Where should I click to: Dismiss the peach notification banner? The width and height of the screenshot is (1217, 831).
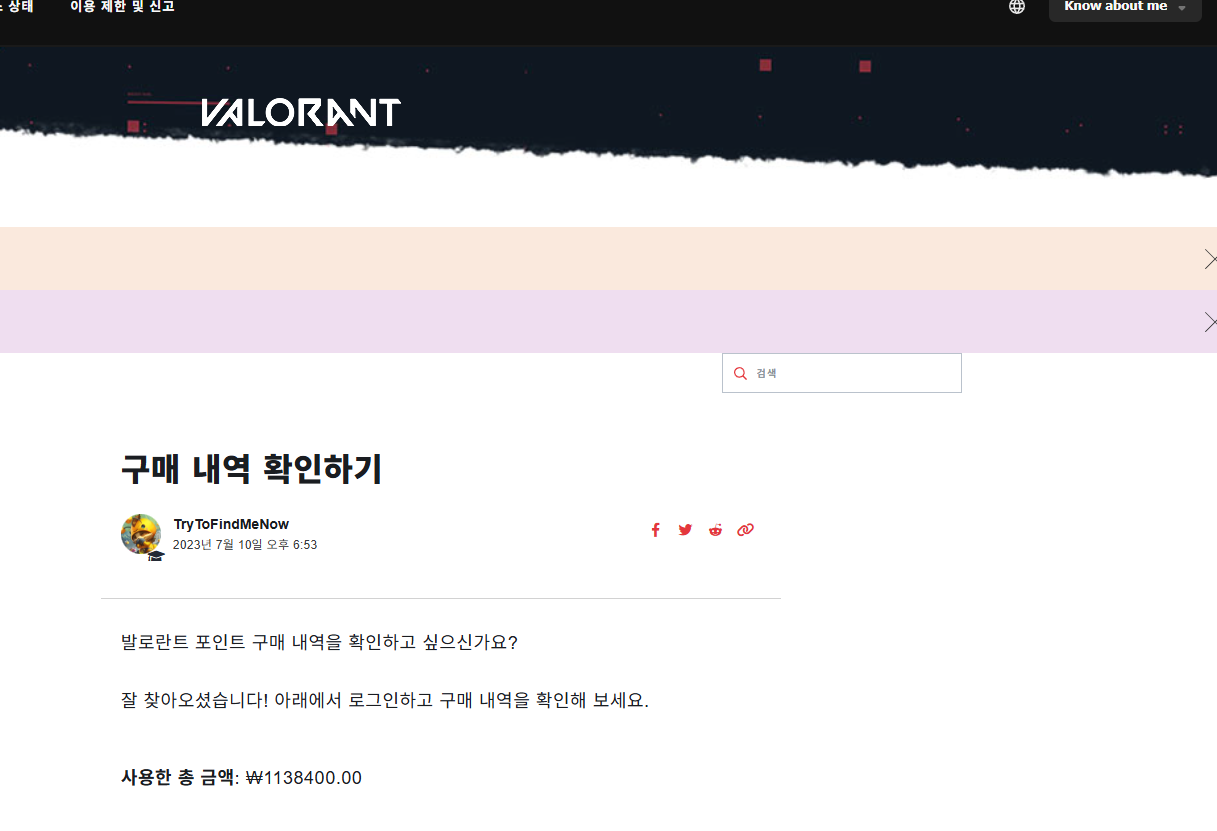click(1210, 259)
